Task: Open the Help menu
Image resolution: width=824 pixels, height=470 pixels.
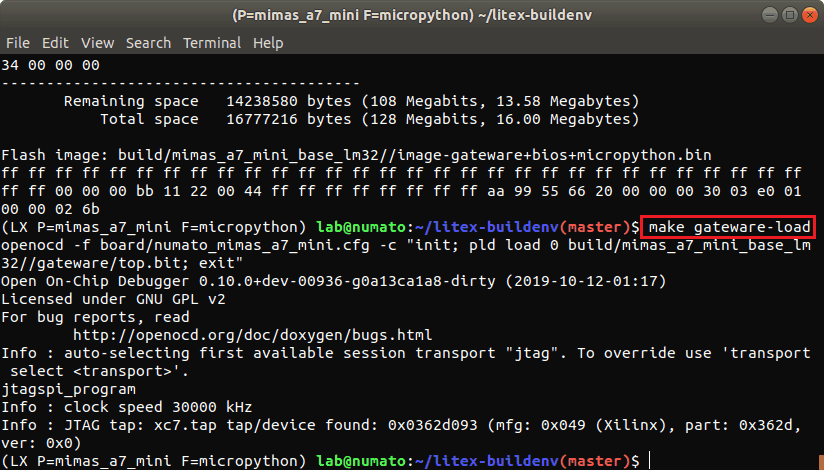Action: (268, 43)
